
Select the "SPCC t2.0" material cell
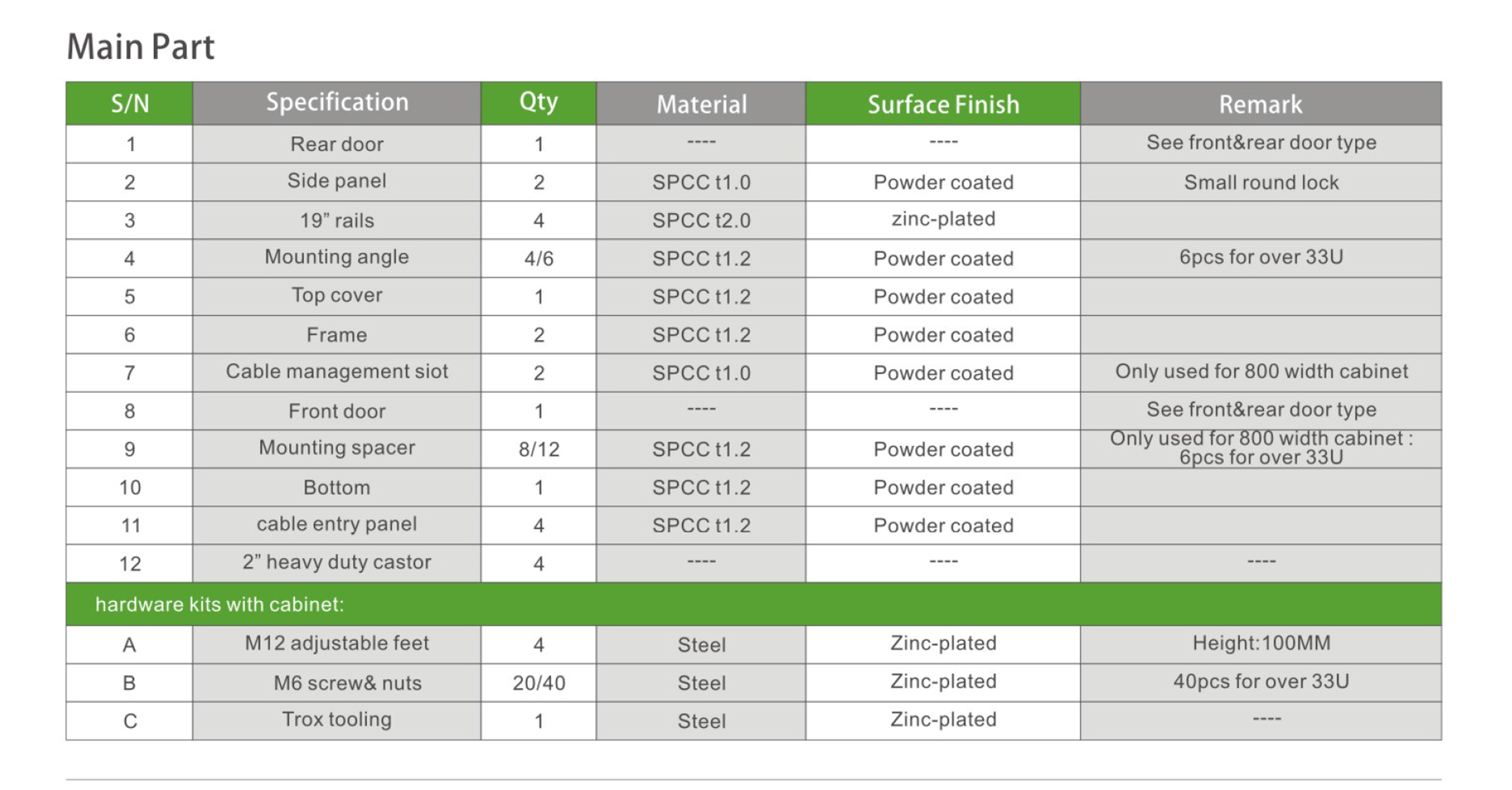(x=701, y=221)
